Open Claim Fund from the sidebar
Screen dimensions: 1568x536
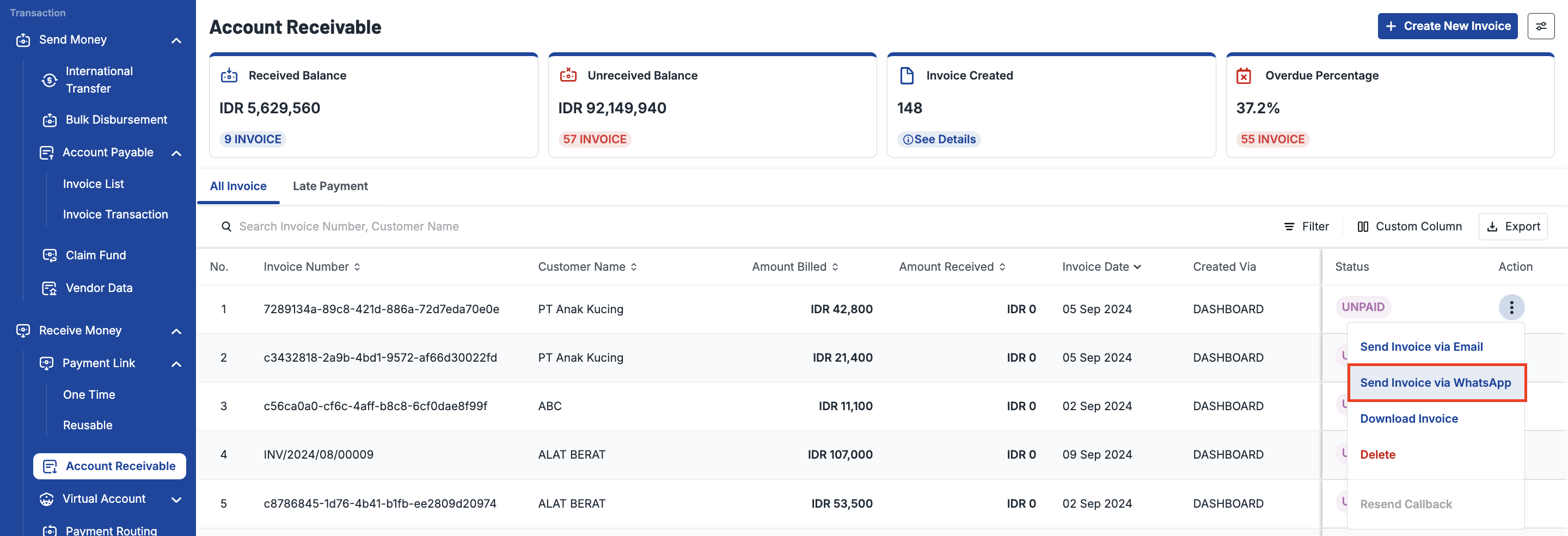pos(96,255)
